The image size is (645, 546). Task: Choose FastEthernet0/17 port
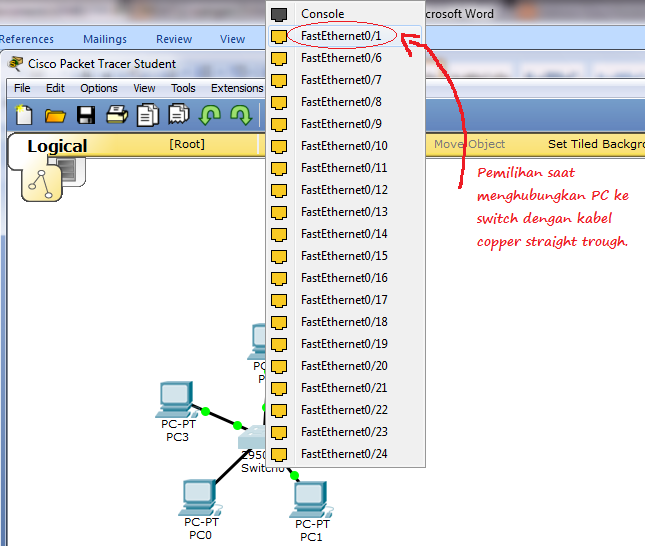pos(346,300)
